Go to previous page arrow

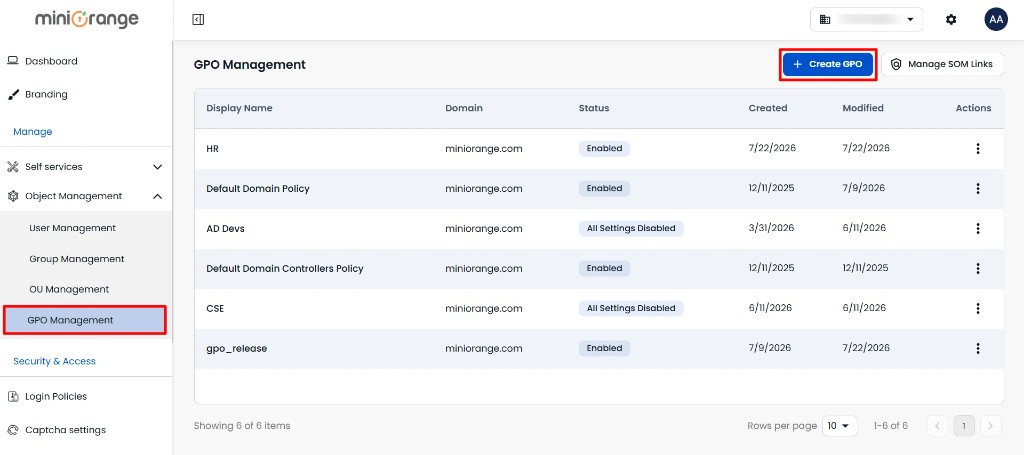[937, 426]
